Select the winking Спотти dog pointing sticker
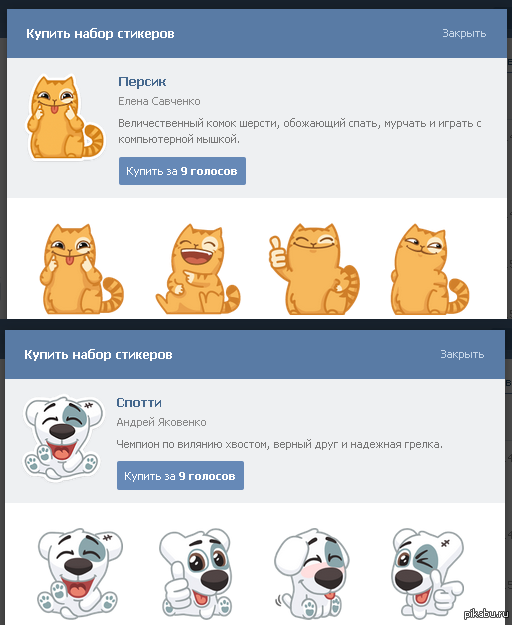514x625 pixels. click(x=427, y=574)
